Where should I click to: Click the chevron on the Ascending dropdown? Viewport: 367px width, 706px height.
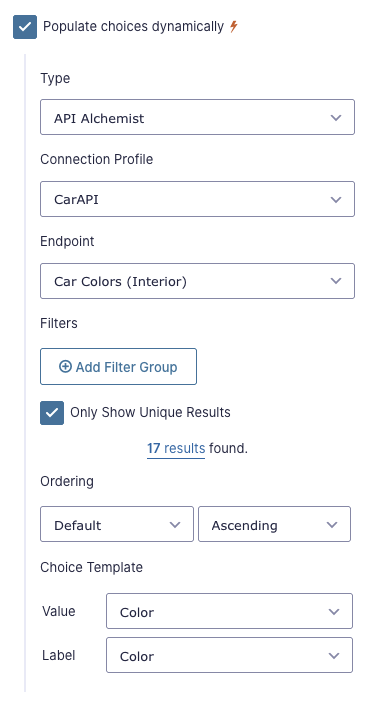click(x=332, y=525)
